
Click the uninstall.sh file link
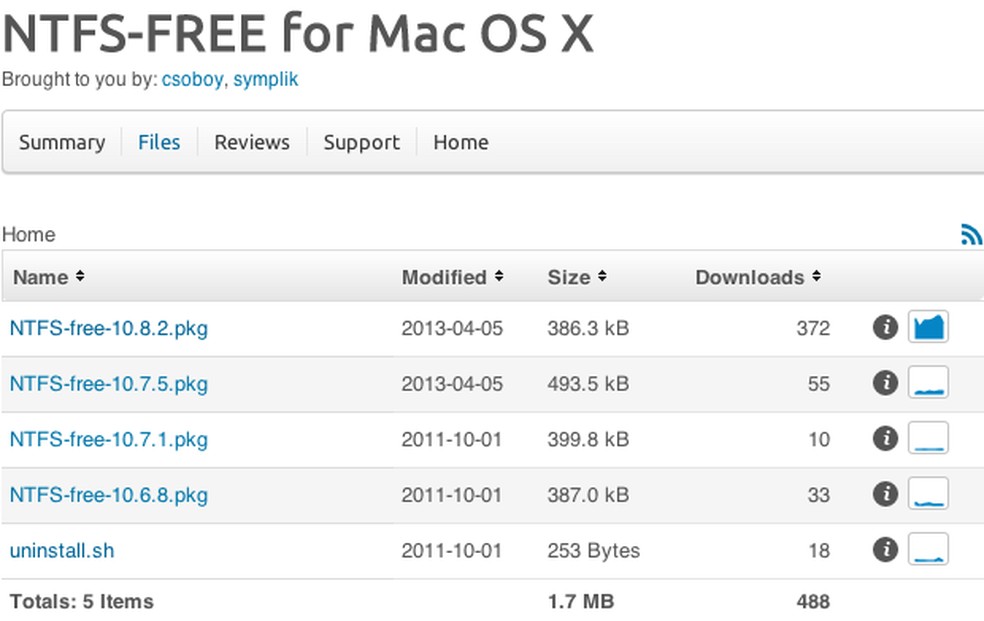pos(60,550)
